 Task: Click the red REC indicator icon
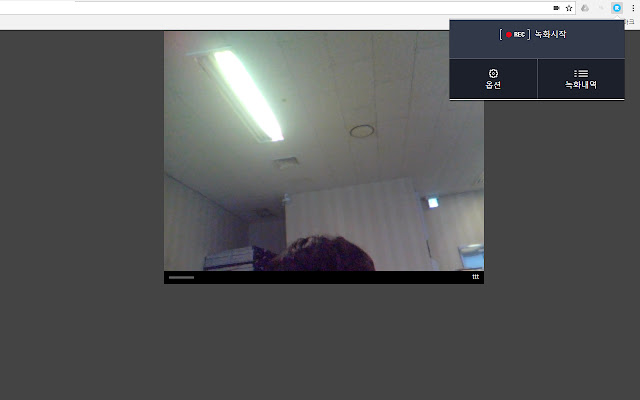click(x=509, y=35)
